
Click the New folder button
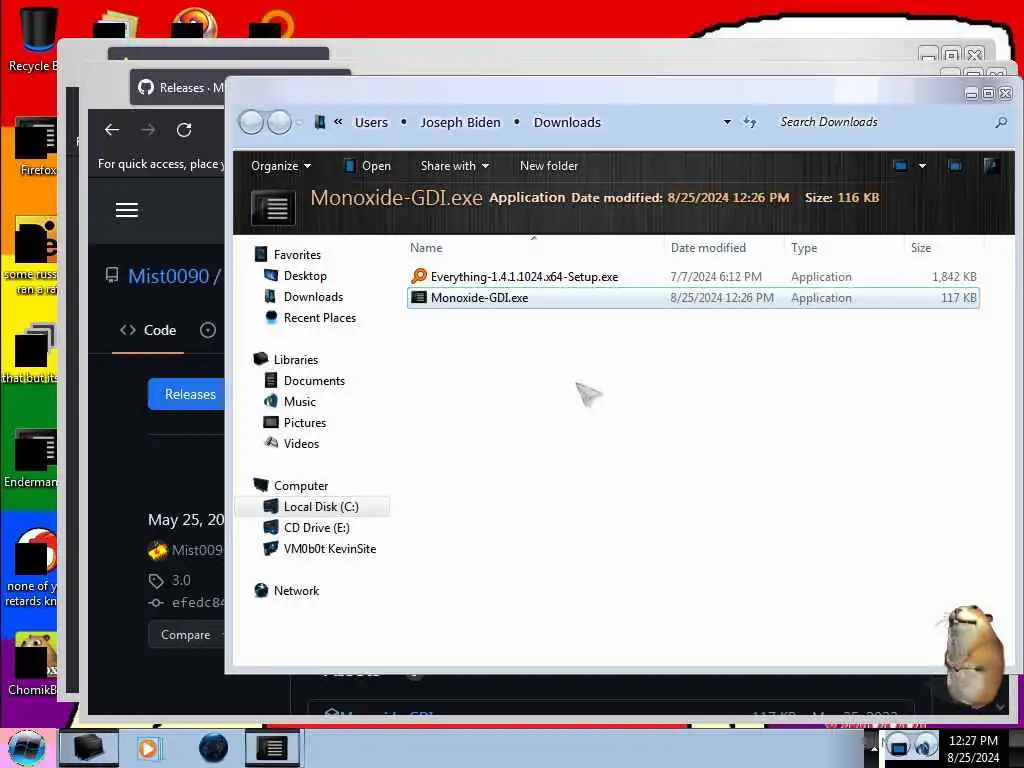[x=549, y=166]
